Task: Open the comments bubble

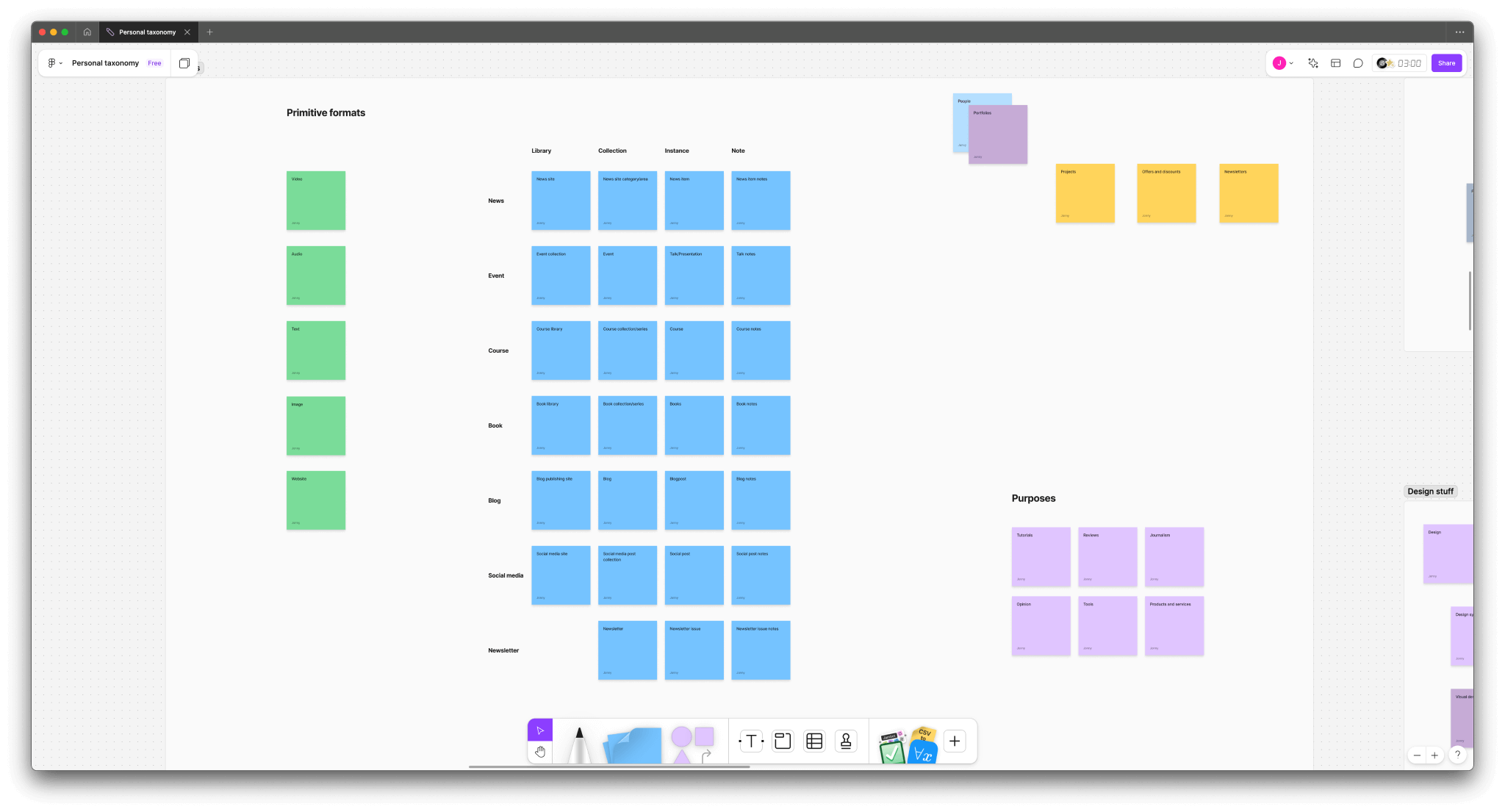Action: click(x=1359, y=63)
